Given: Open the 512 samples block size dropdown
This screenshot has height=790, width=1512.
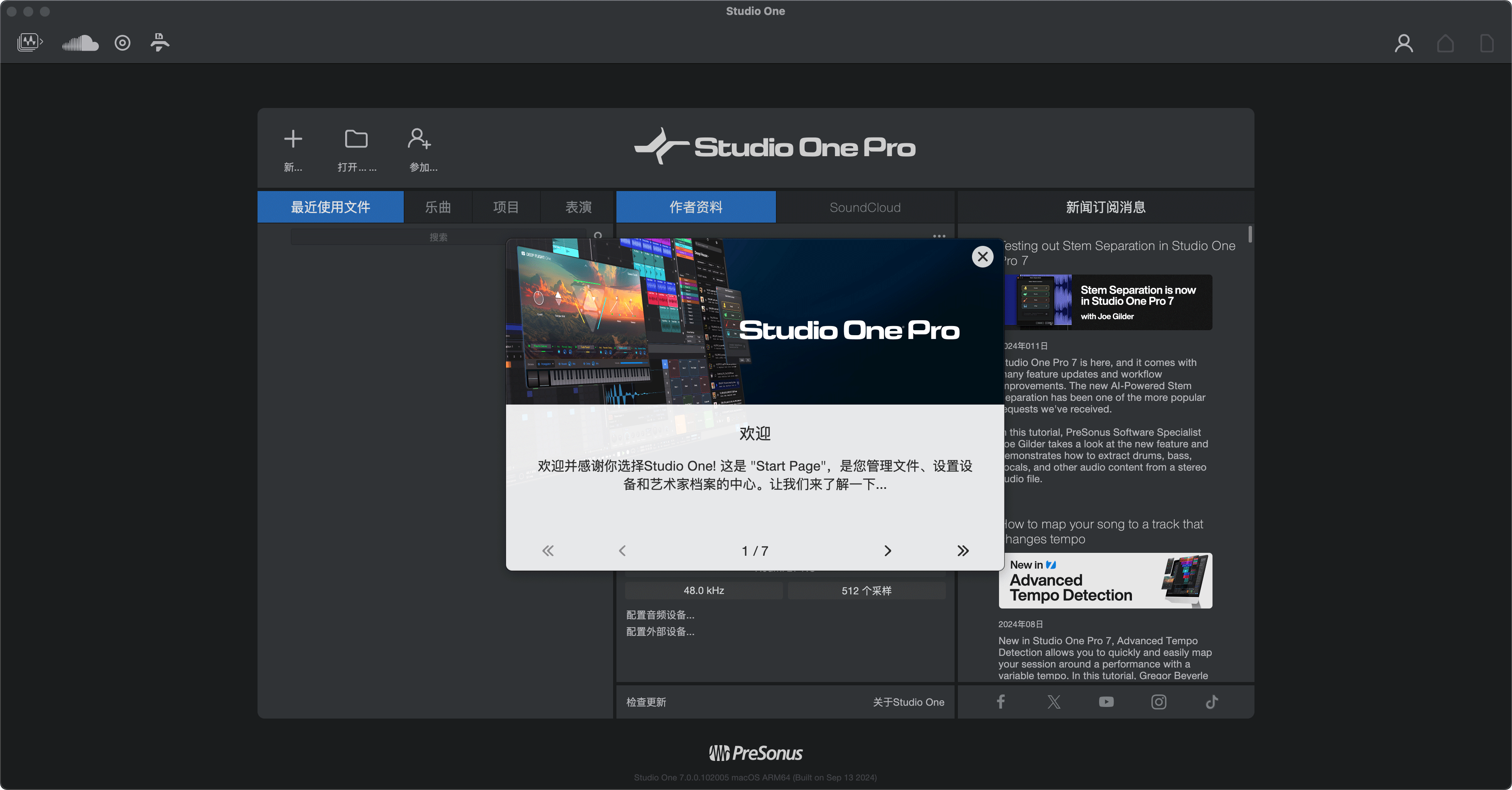Looking at the screenshot, I should tap(866, 591).
